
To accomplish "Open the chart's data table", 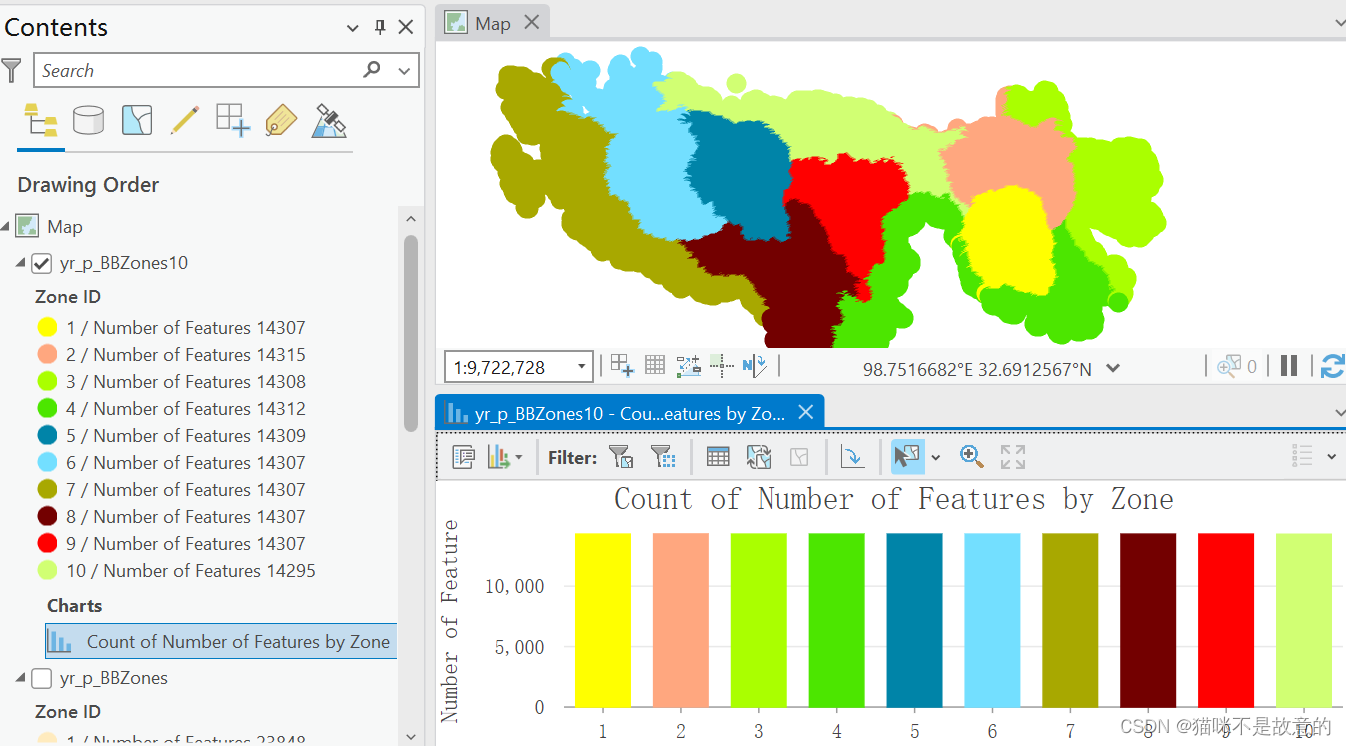I will click(x=718, y=456).
